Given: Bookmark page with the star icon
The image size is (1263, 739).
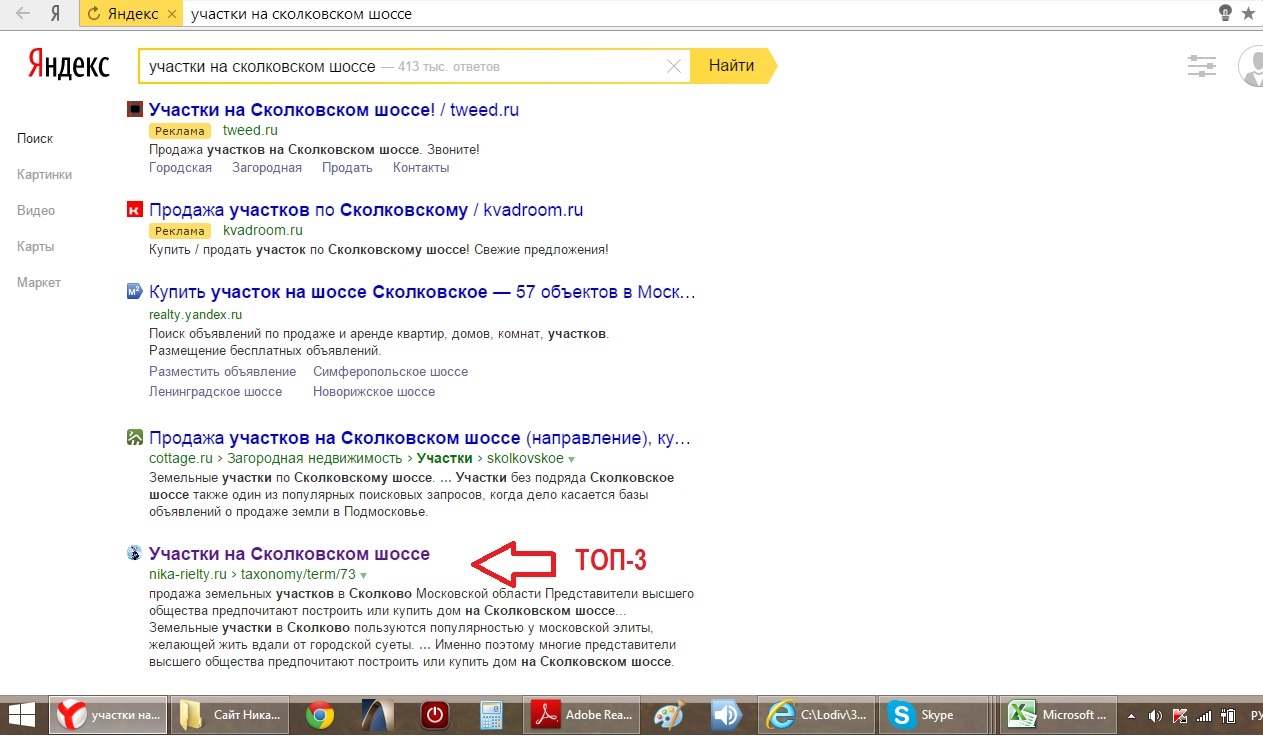Looking at the screenshot, I should (1249, 14).
